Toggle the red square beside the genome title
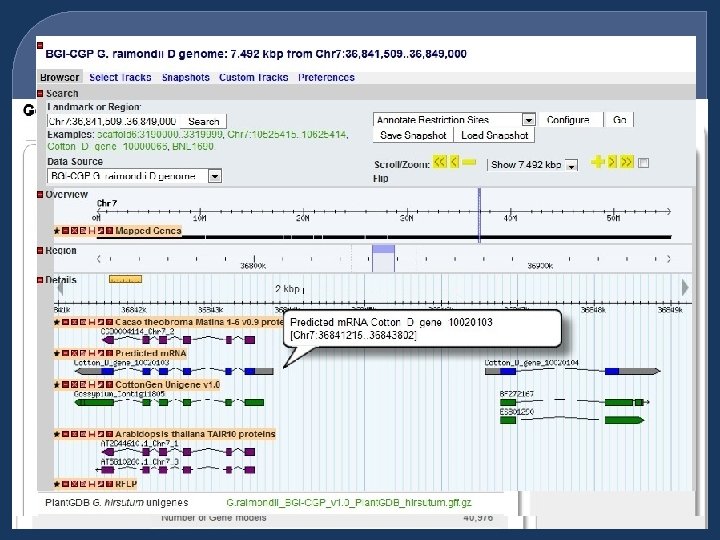 click(x=40, y=45)
